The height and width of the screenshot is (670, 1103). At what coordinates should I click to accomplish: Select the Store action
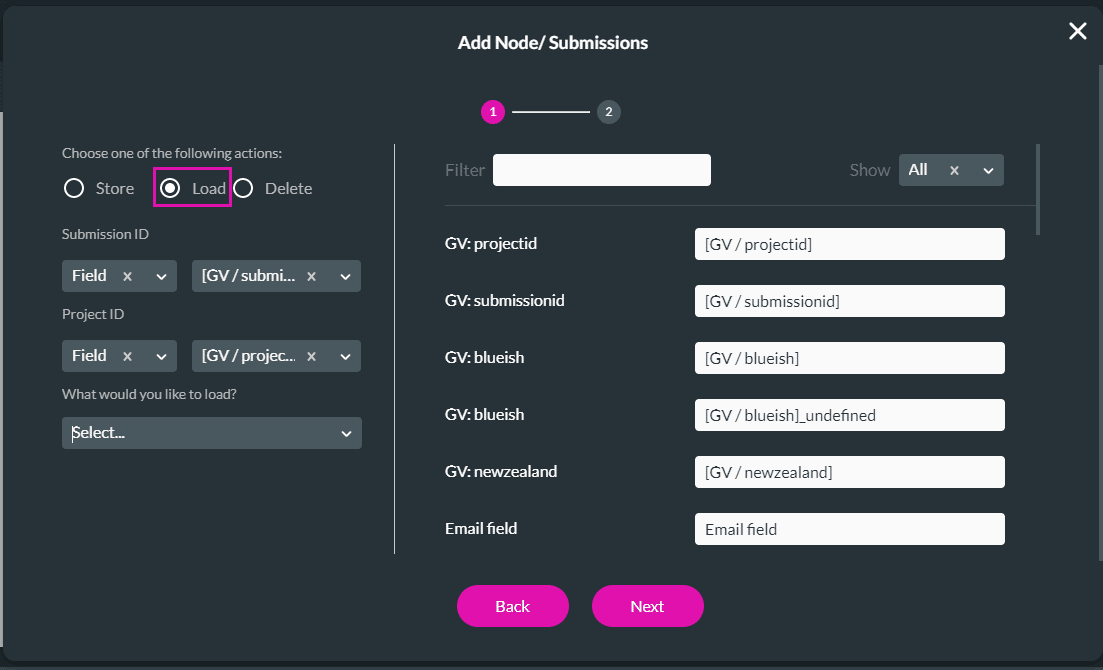point(73,188)
